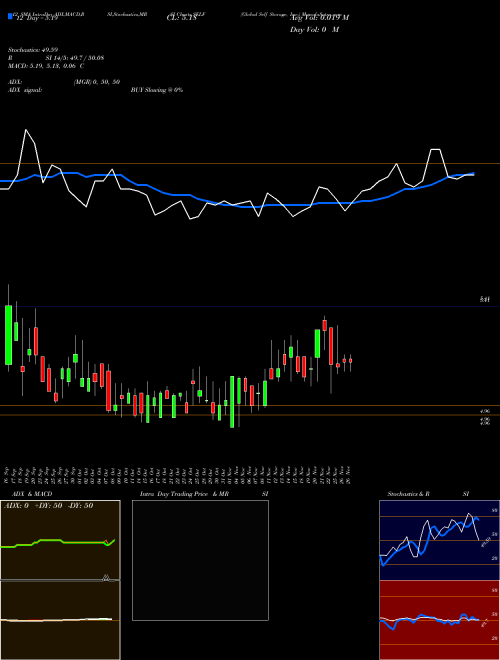The image size is (500, 660).
Task: Click the 'ADX signal:' label
Action: coord(25,90)
